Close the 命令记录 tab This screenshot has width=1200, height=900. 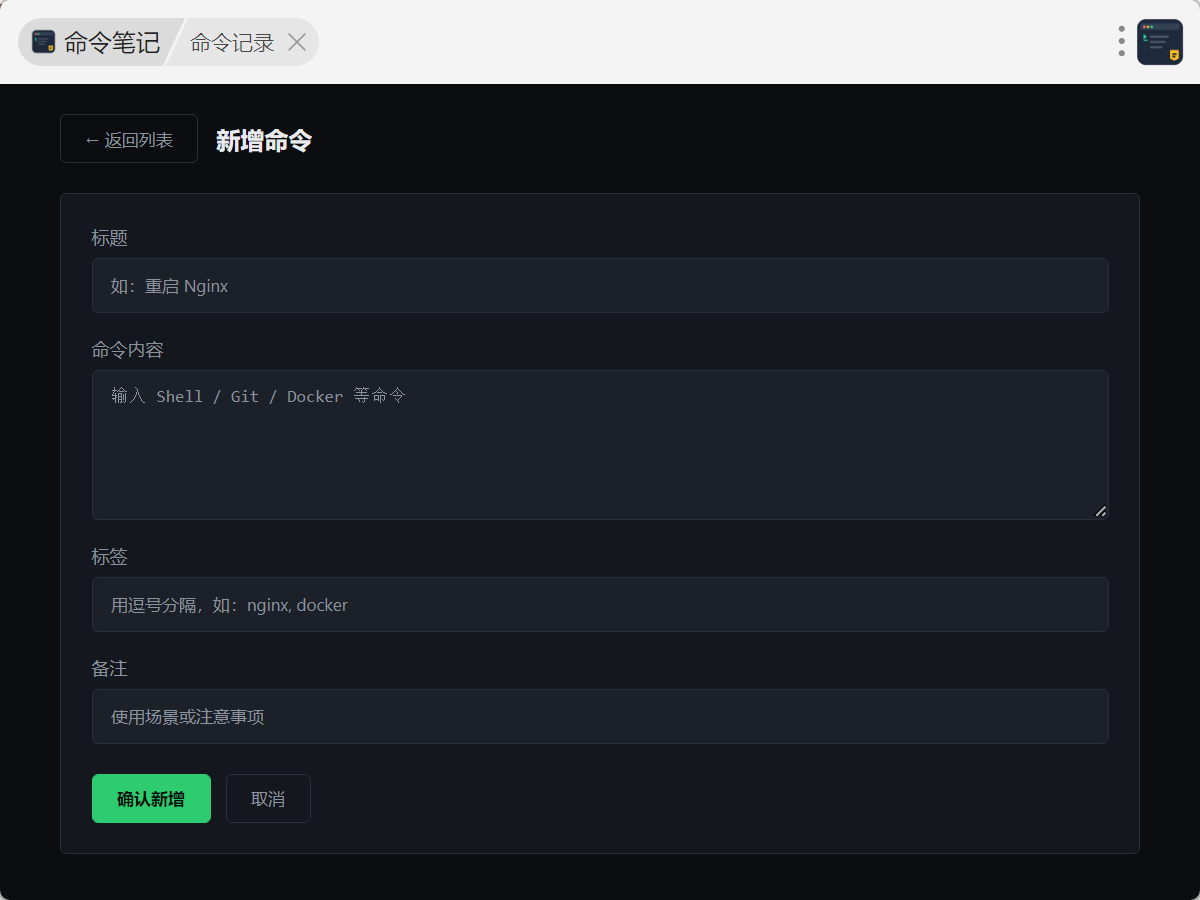pyautogui.click(x=297, y=42)
